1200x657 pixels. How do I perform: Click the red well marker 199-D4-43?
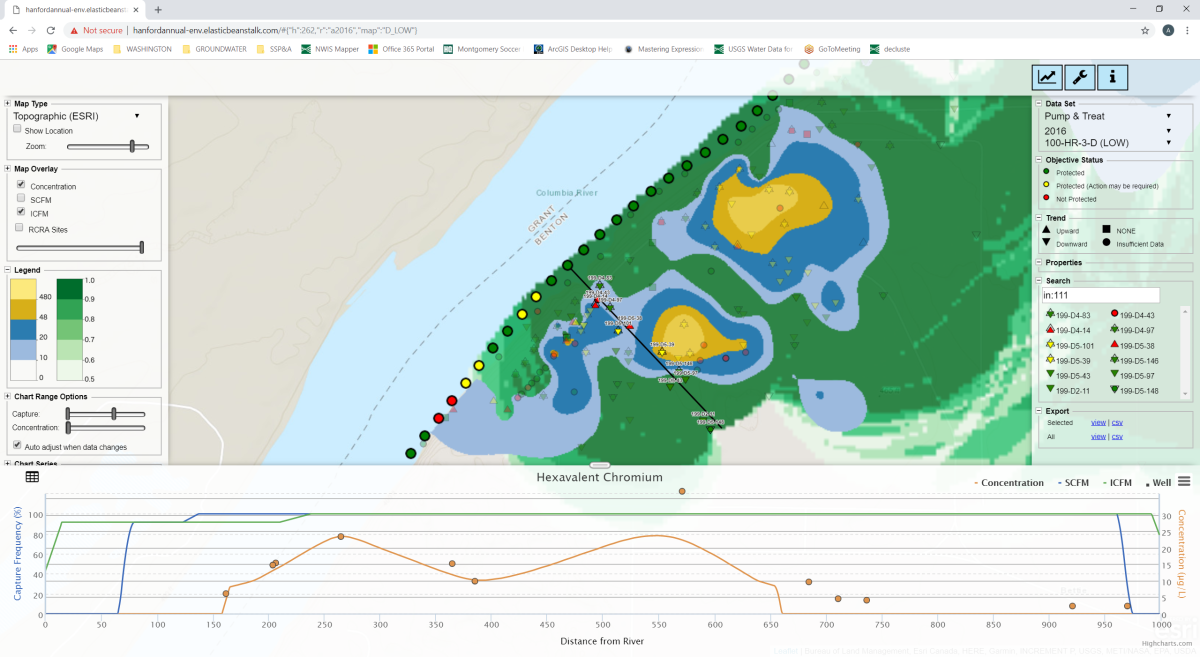pos(1115,315)
